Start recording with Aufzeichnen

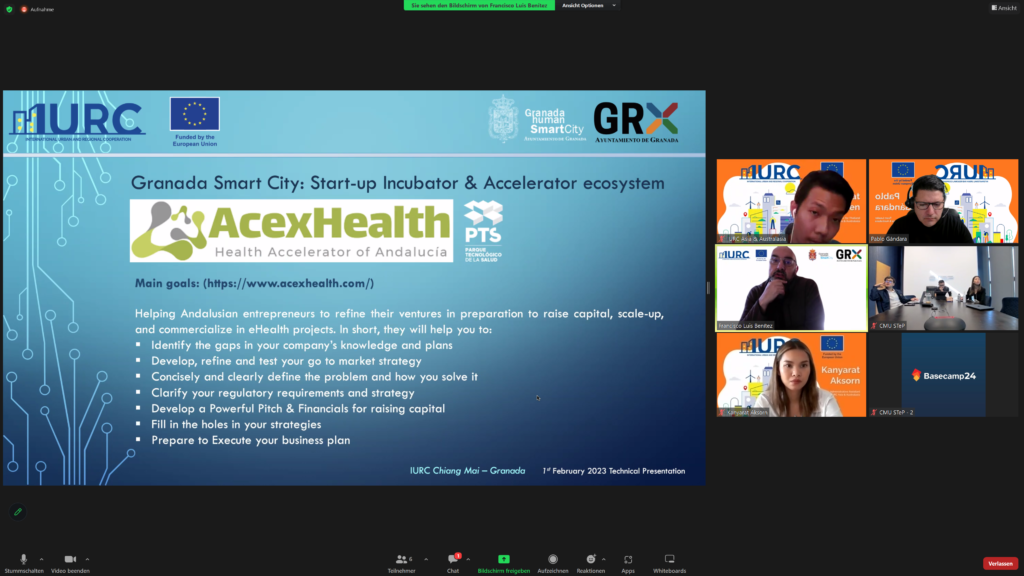pos(553,560)
